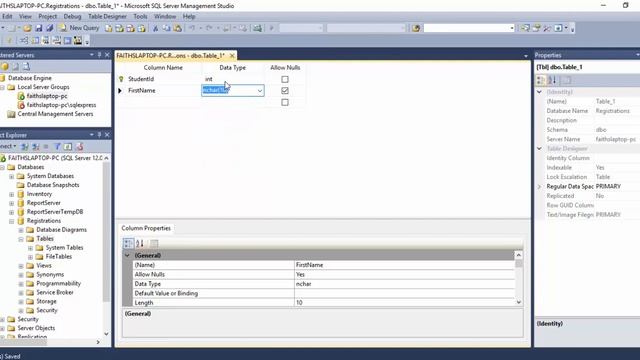The height and width of the screenshot is (360, 640).
Task: Start a New Query from the toolbar
Action: [x=80, y=28]
